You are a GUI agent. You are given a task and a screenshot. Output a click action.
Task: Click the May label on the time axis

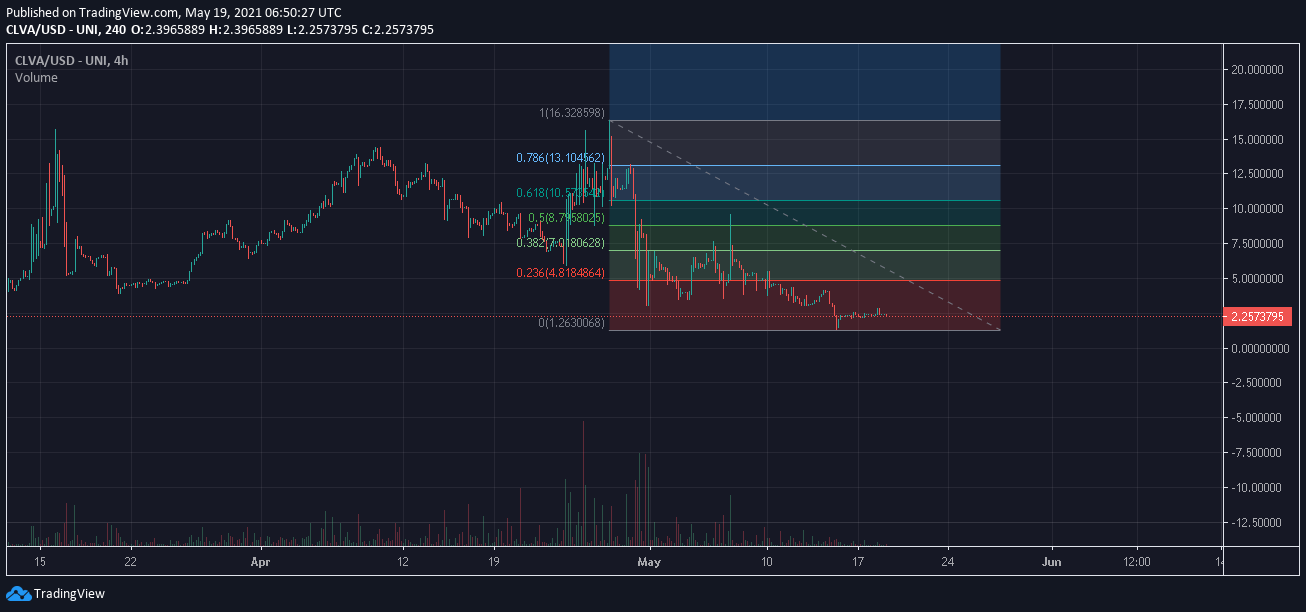[x=649, y=562]
